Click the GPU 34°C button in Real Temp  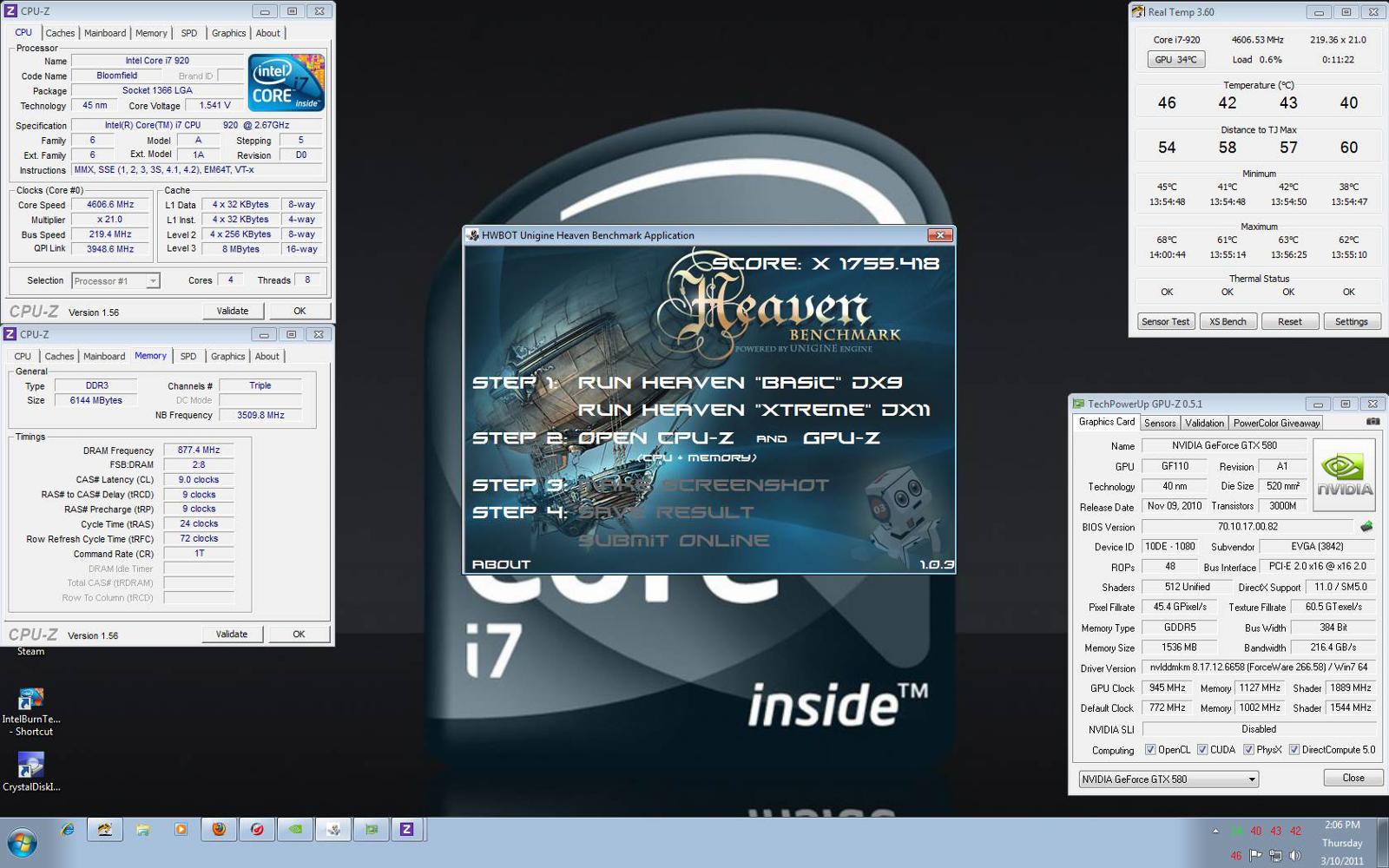(x=1176, y=59)
